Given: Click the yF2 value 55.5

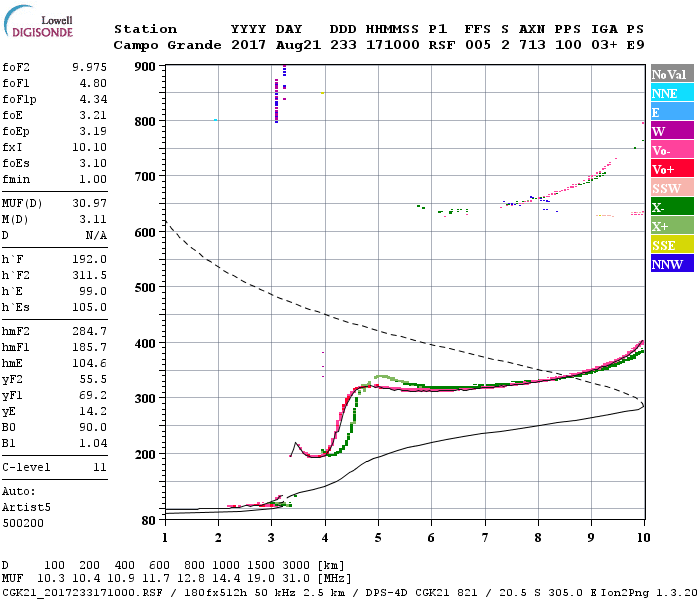Looking at the screenshot, I should point(93,379).
